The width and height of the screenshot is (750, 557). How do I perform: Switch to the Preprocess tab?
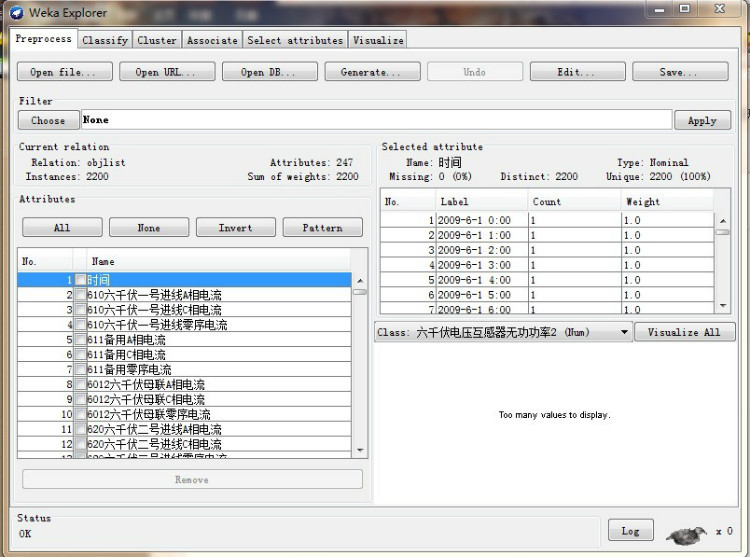[x=43, y=39]
